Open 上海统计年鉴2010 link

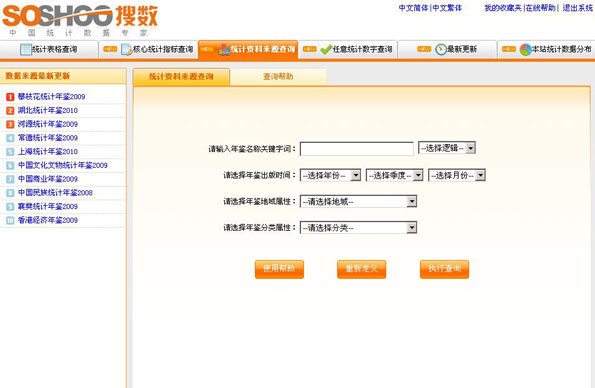48,152
